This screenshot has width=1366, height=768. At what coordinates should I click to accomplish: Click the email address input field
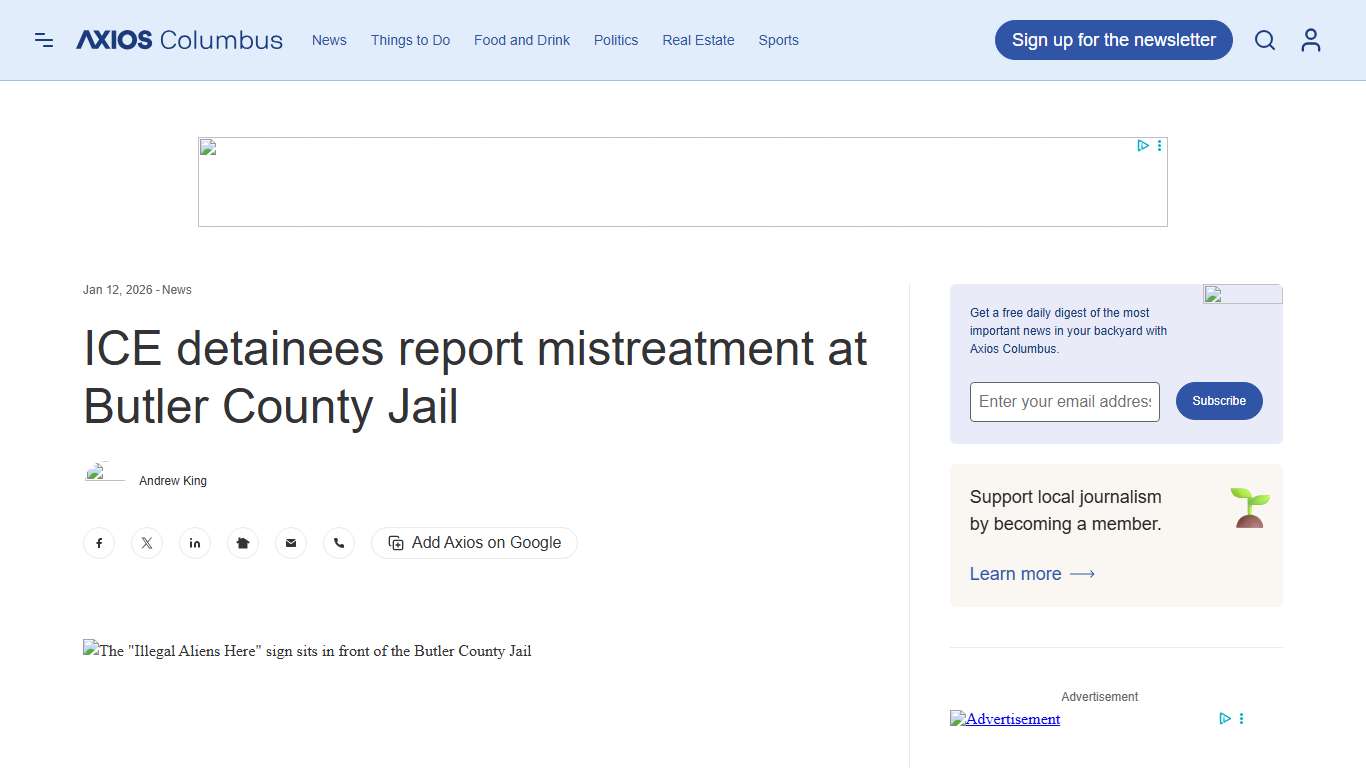[x=1064, y=402]
